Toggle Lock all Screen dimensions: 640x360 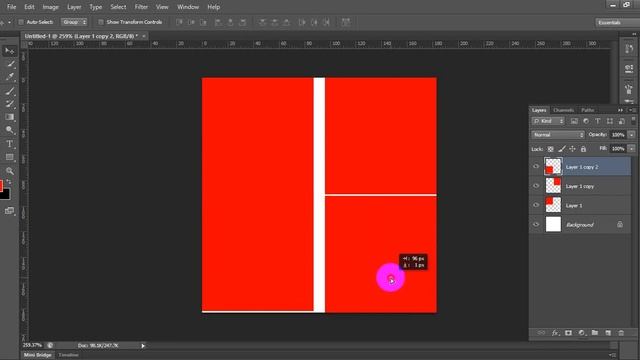[583, 149]
